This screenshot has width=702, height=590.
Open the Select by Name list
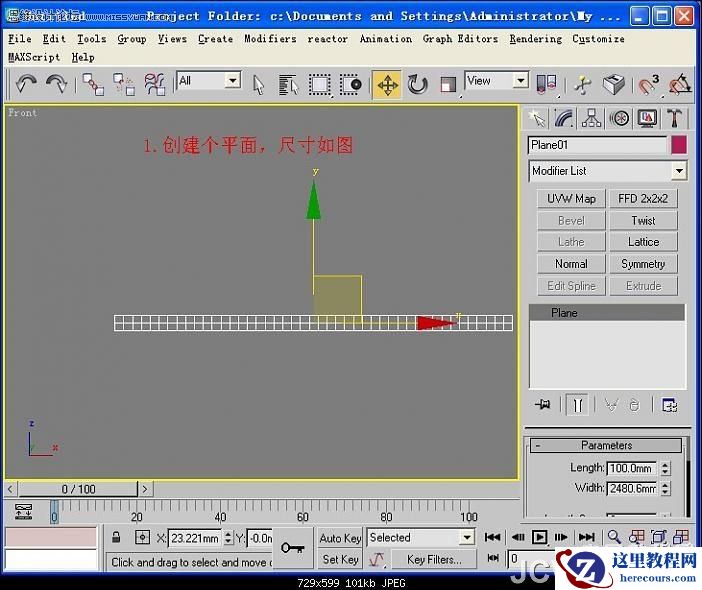[x=288, y=84]
